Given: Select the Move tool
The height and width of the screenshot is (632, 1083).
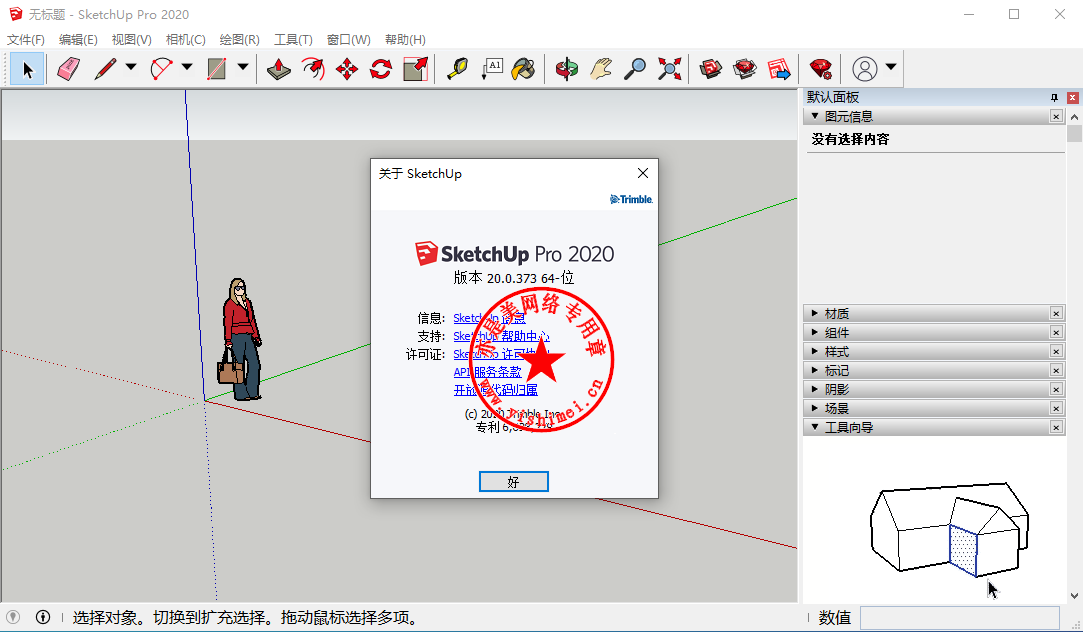Looking at the screenshot, I should click(x=347, y=69).
